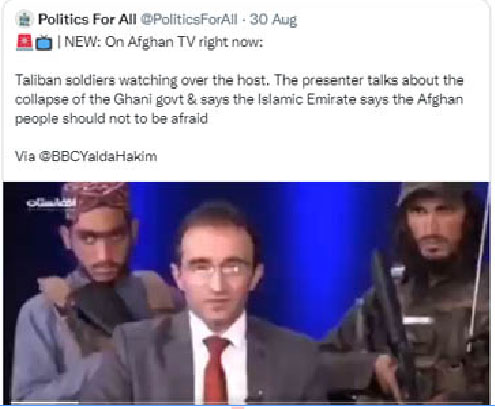Click the channel watermark logo in the video
The image size is (495, 409).
(x=51, y=202)
